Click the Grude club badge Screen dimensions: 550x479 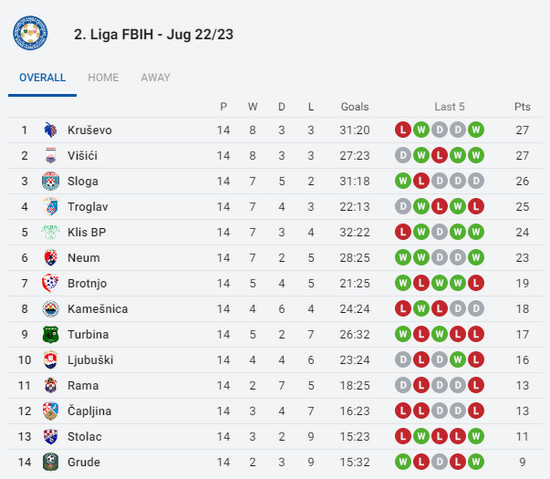(51, 462)
